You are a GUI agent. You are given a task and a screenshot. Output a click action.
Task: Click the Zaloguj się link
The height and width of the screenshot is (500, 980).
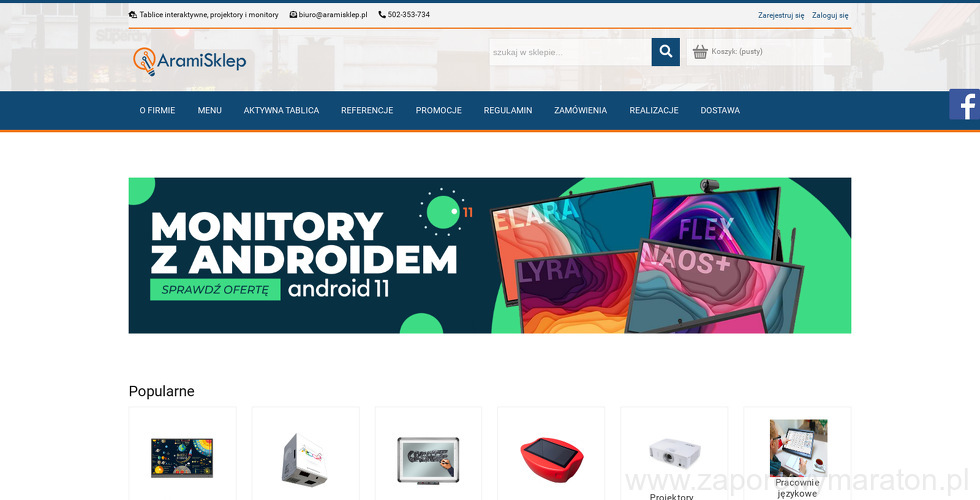point(830,15)
